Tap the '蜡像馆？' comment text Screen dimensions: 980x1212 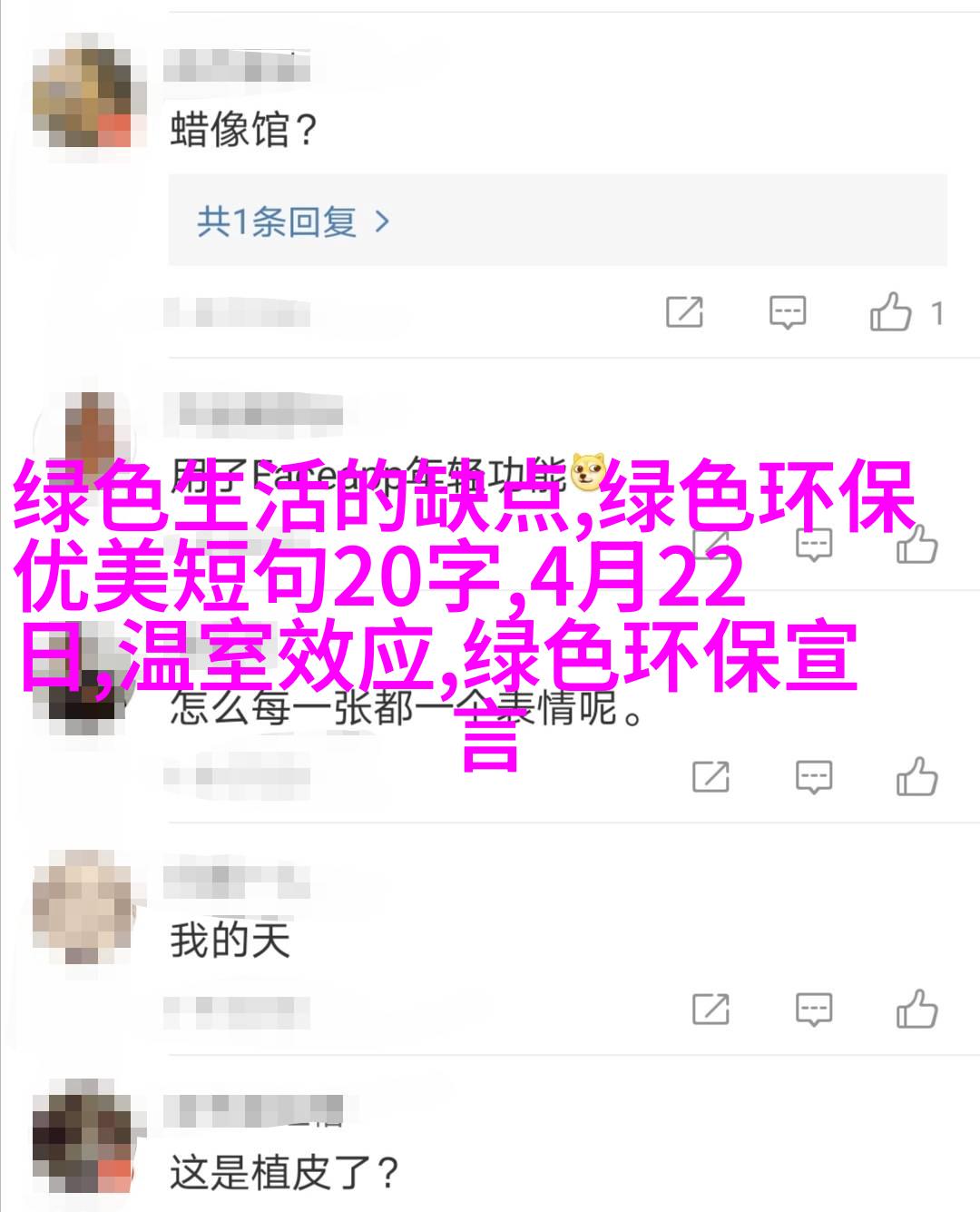pos(244,130)
